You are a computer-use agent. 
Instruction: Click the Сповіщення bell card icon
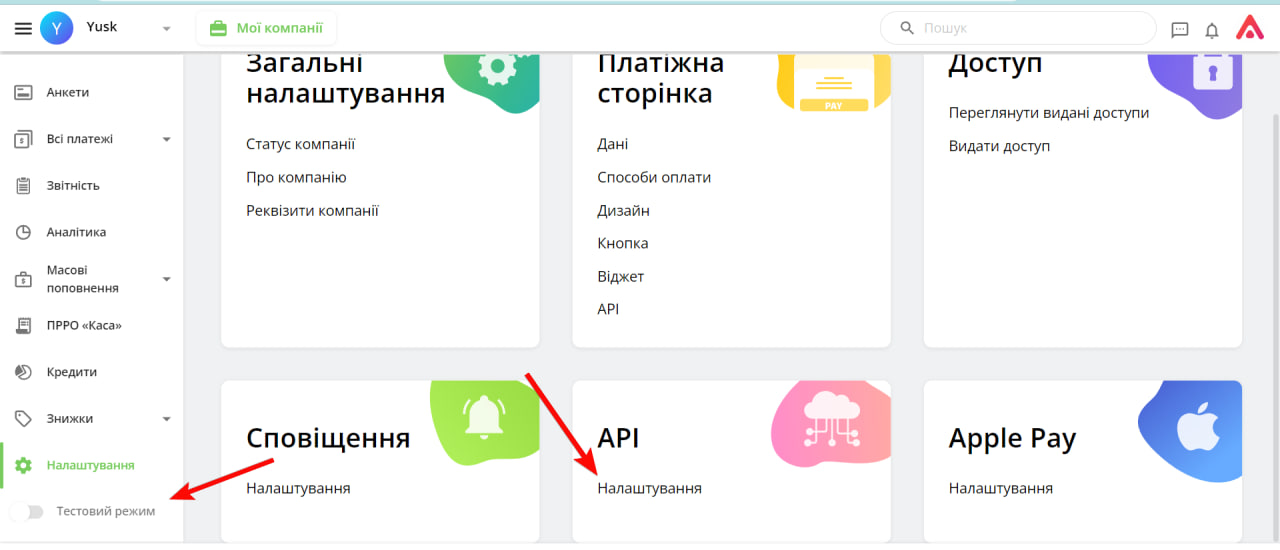pyautogui.click(x=485, y=421)
